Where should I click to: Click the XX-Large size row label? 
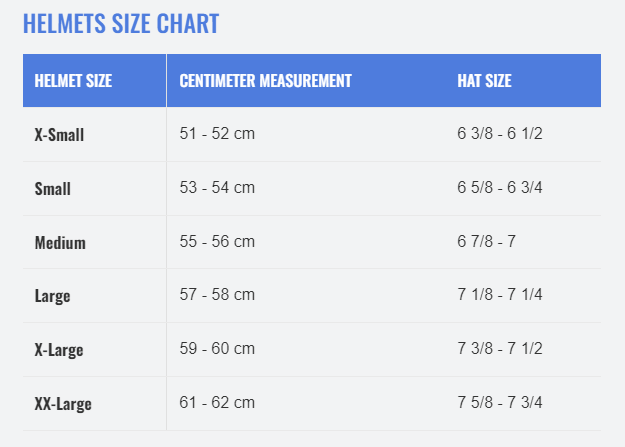pyautogui.click(x=63, y=404)
